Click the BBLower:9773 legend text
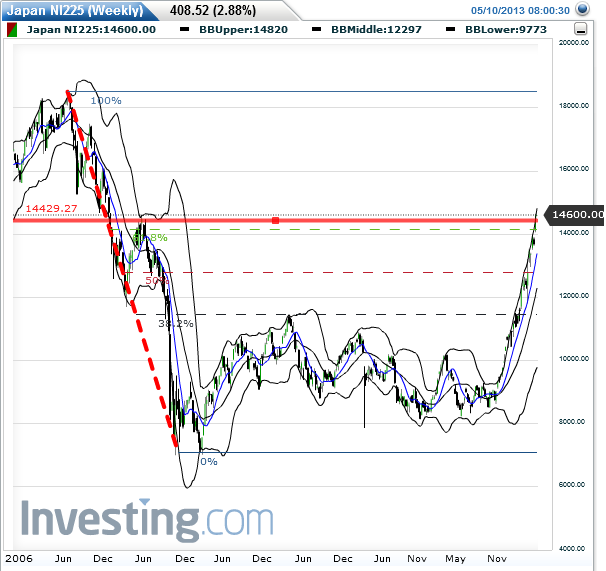 506,30
